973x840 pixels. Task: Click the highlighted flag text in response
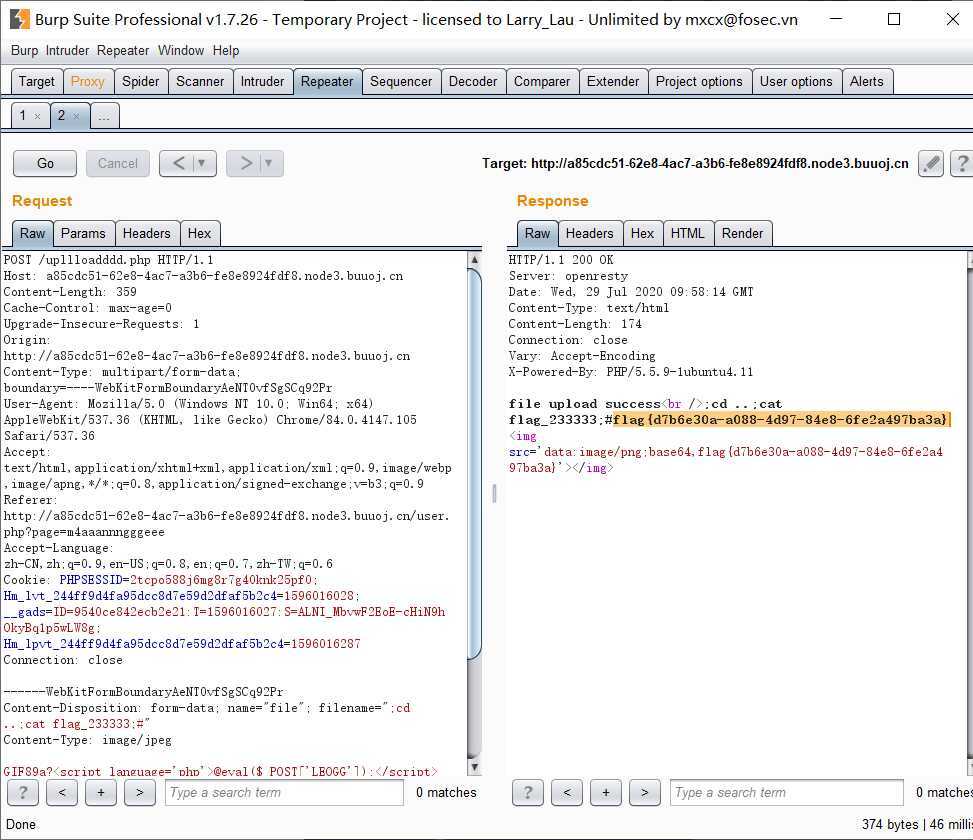coord(781,419)
